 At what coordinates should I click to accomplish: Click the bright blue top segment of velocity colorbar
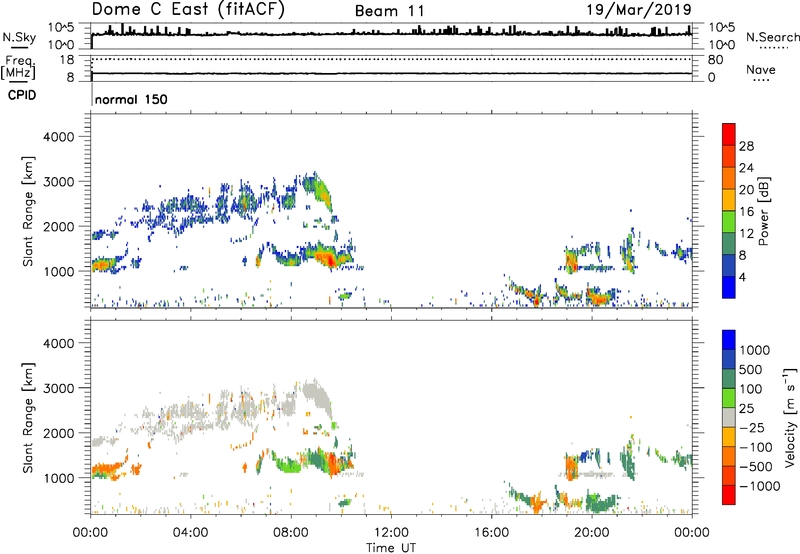tap(729, 340)
